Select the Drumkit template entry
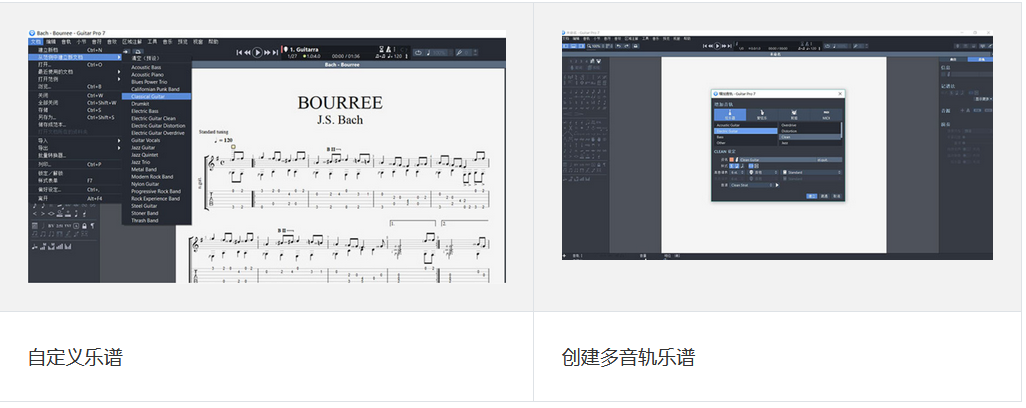The height and width of the screenshot is (408, 1026). (x=156, y=103)
